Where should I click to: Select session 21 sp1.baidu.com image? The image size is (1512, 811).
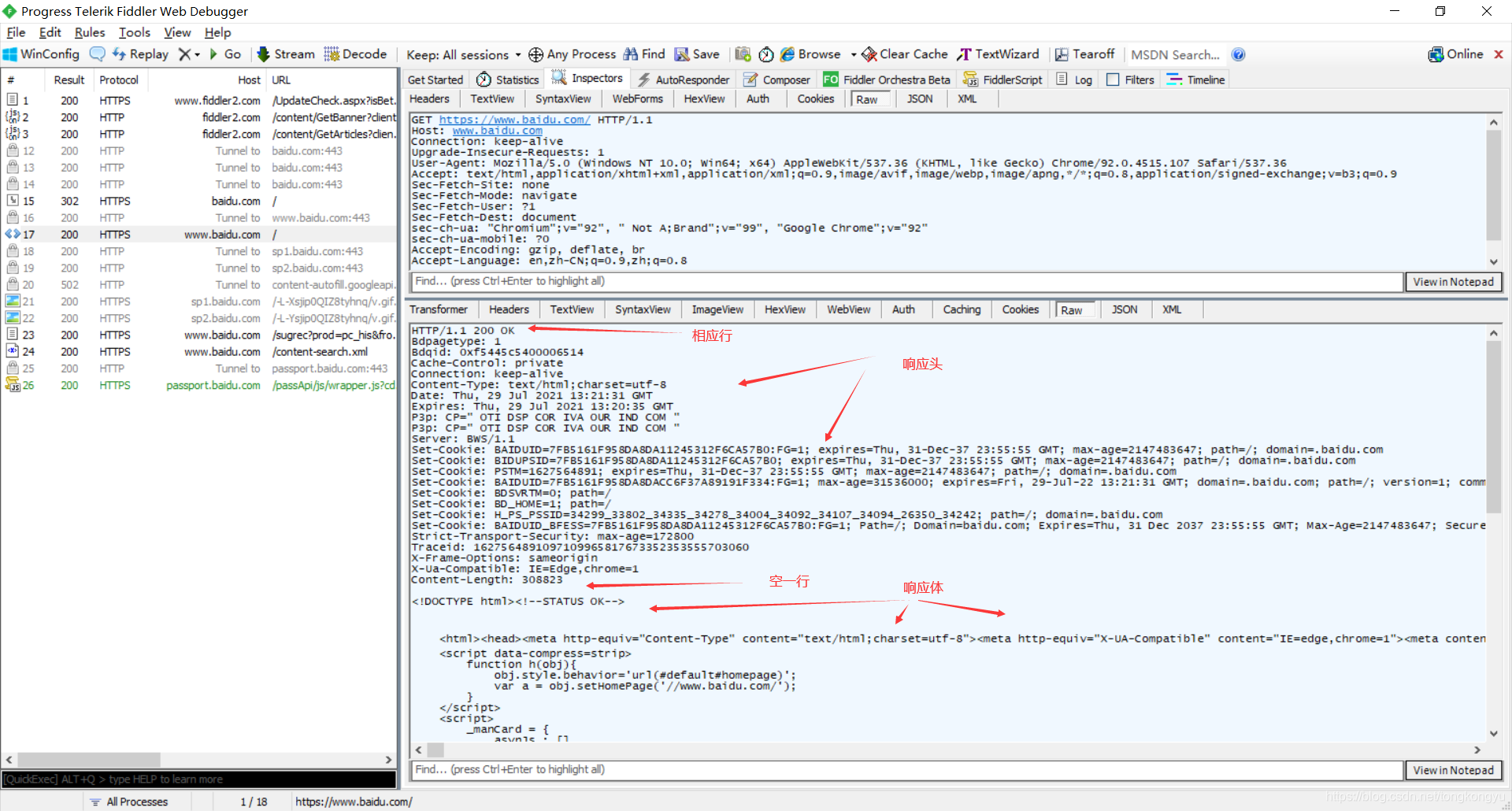coord(198,302)
